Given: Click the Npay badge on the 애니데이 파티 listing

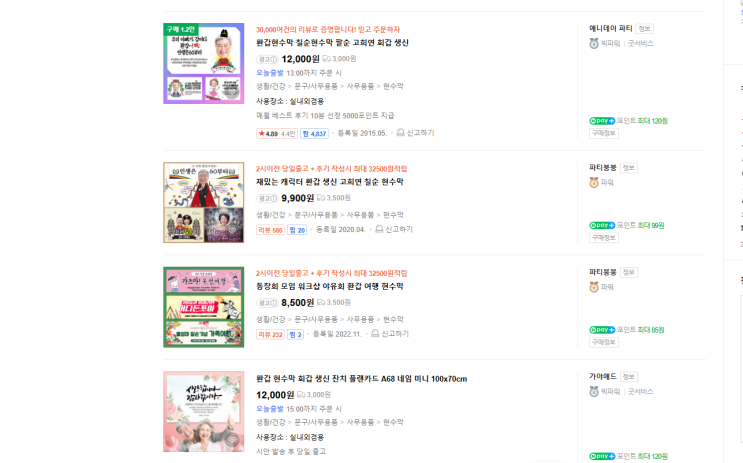Looking at the screenshot, I should (602, 121).
